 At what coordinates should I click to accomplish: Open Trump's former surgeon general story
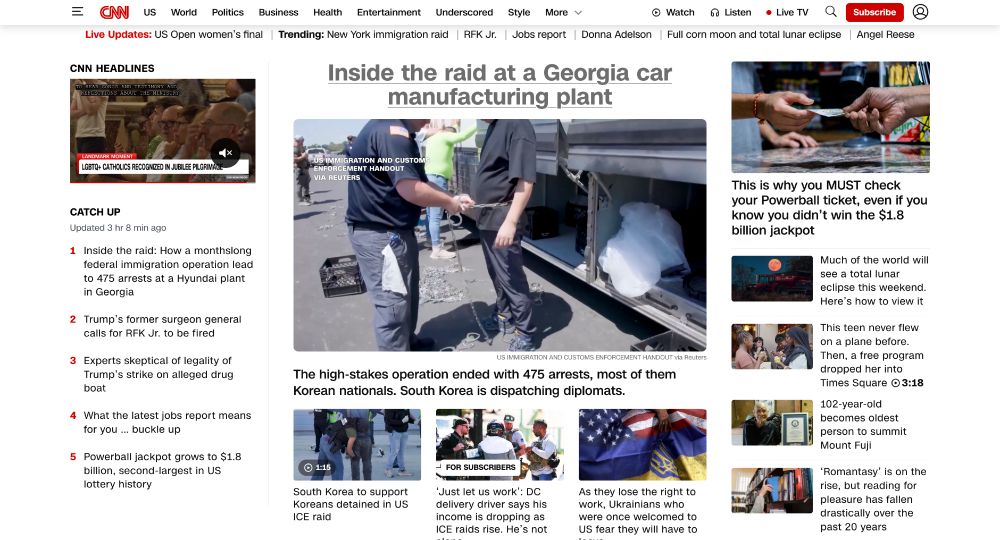tap(162, 326)
